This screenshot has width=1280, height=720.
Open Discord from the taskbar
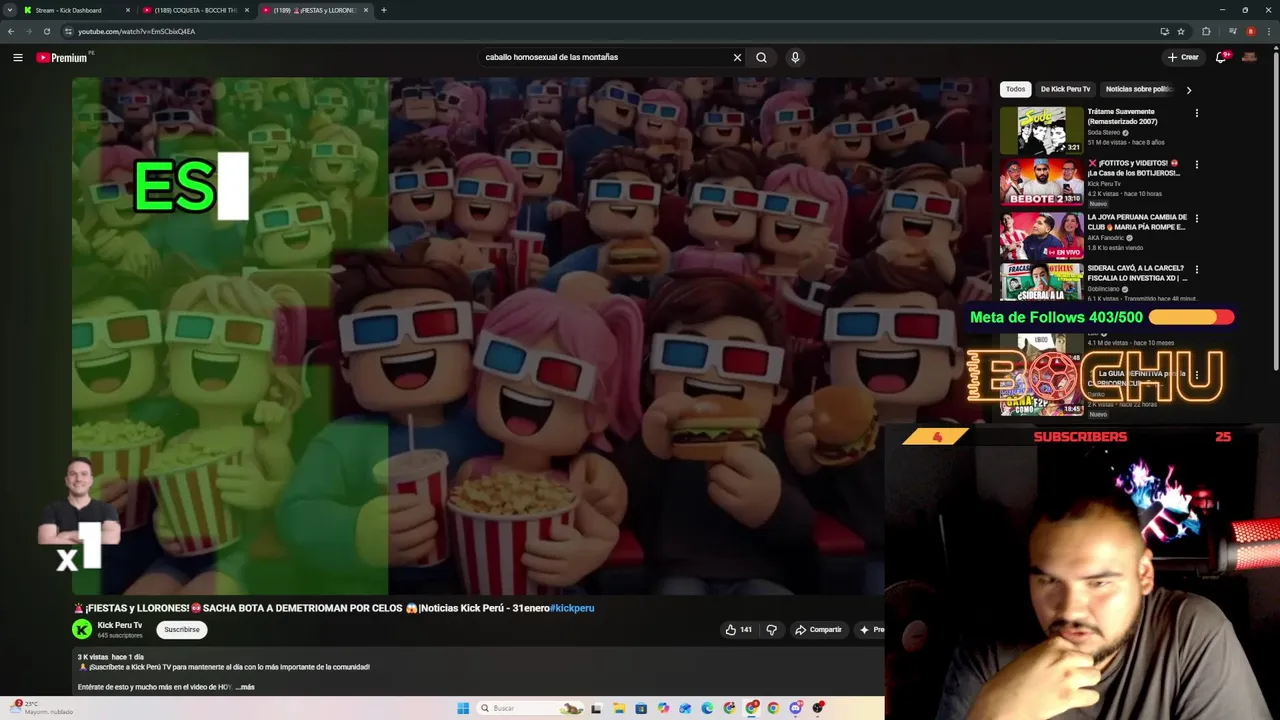(795, 708)
